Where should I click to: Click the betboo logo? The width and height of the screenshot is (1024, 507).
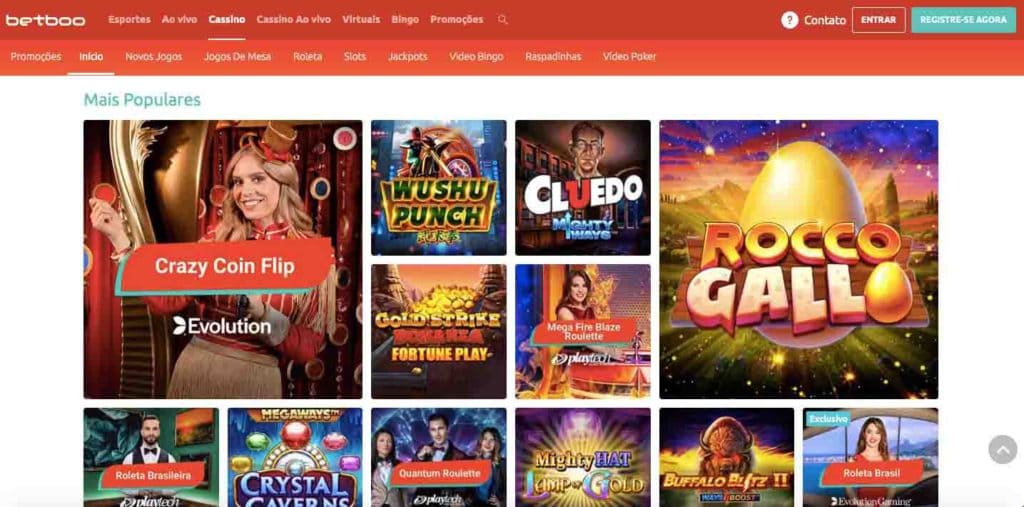pyautogui.click(x=46, y=20)
